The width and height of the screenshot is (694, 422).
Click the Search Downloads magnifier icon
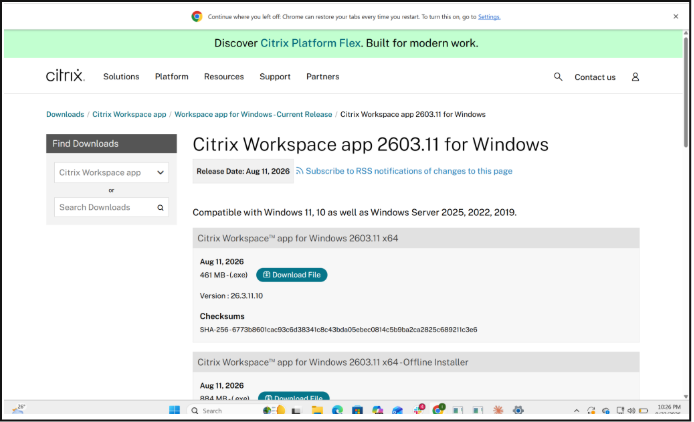(160, 207)
